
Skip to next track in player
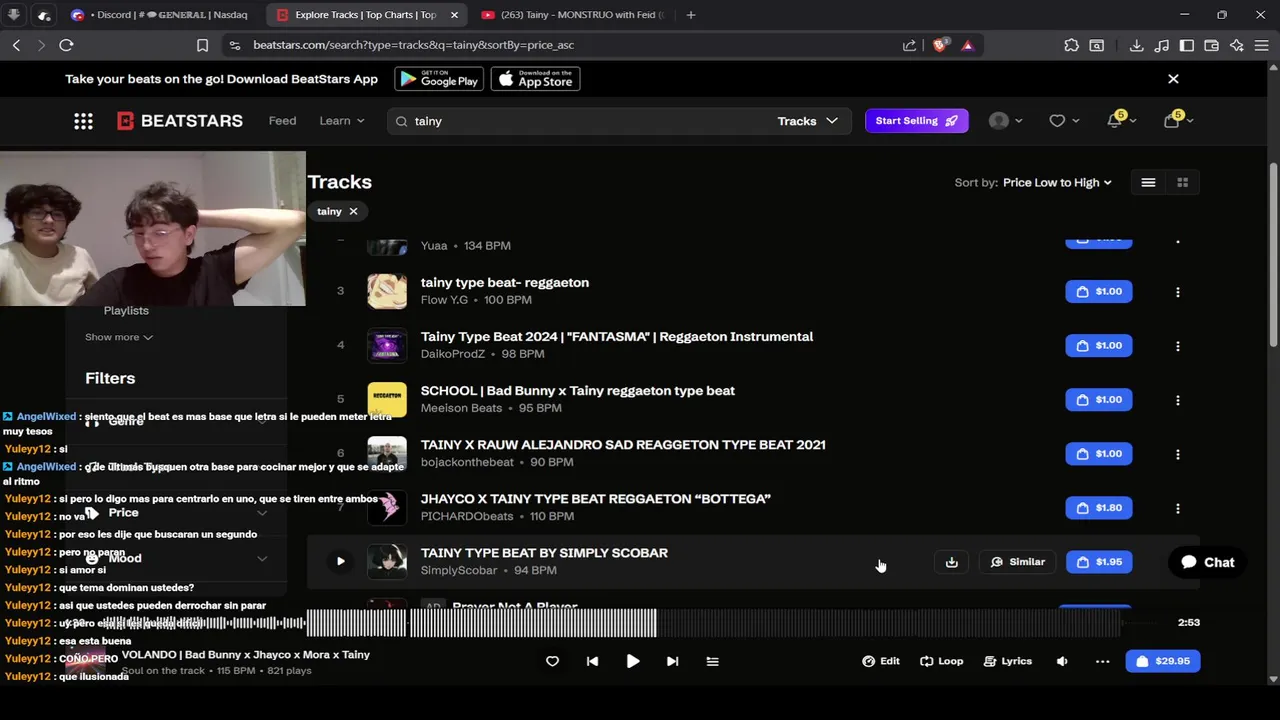(x=672, y=661)
